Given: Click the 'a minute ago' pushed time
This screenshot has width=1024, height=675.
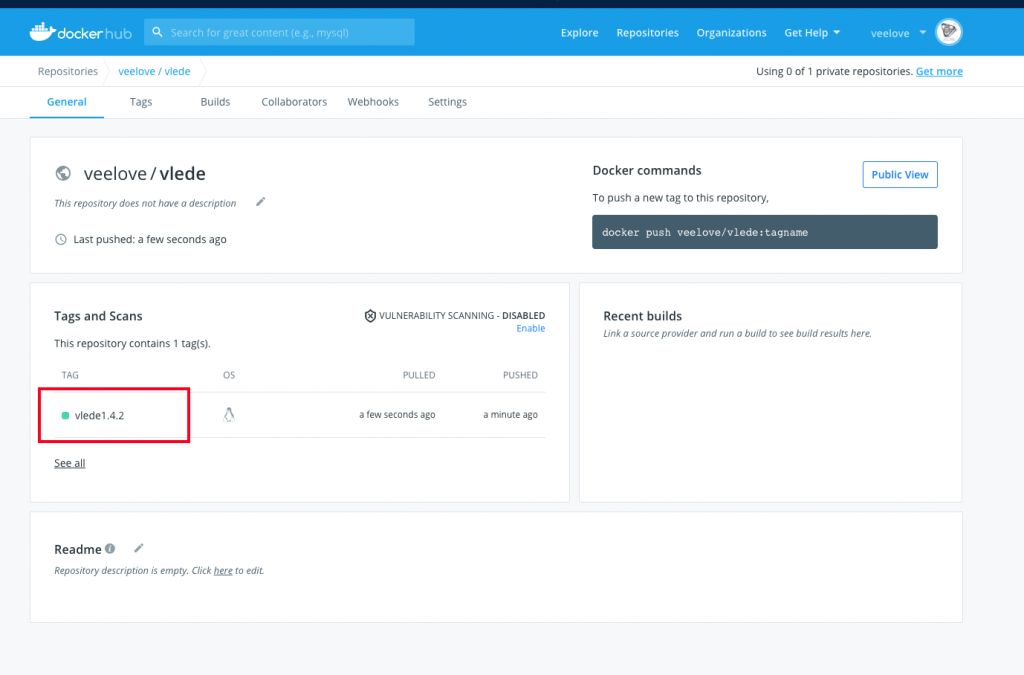Looking at the screenshot, I should point(510,415).
